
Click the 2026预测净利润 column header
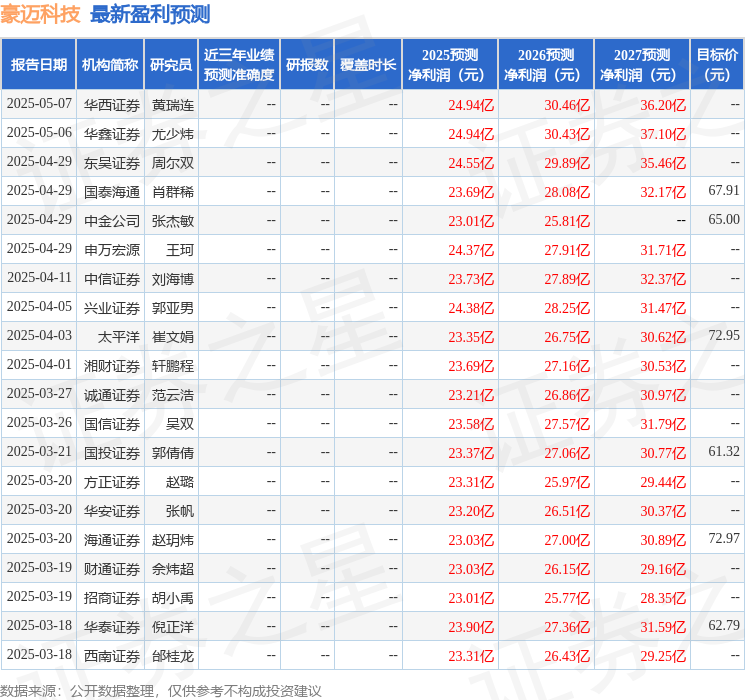coord(546,65)
